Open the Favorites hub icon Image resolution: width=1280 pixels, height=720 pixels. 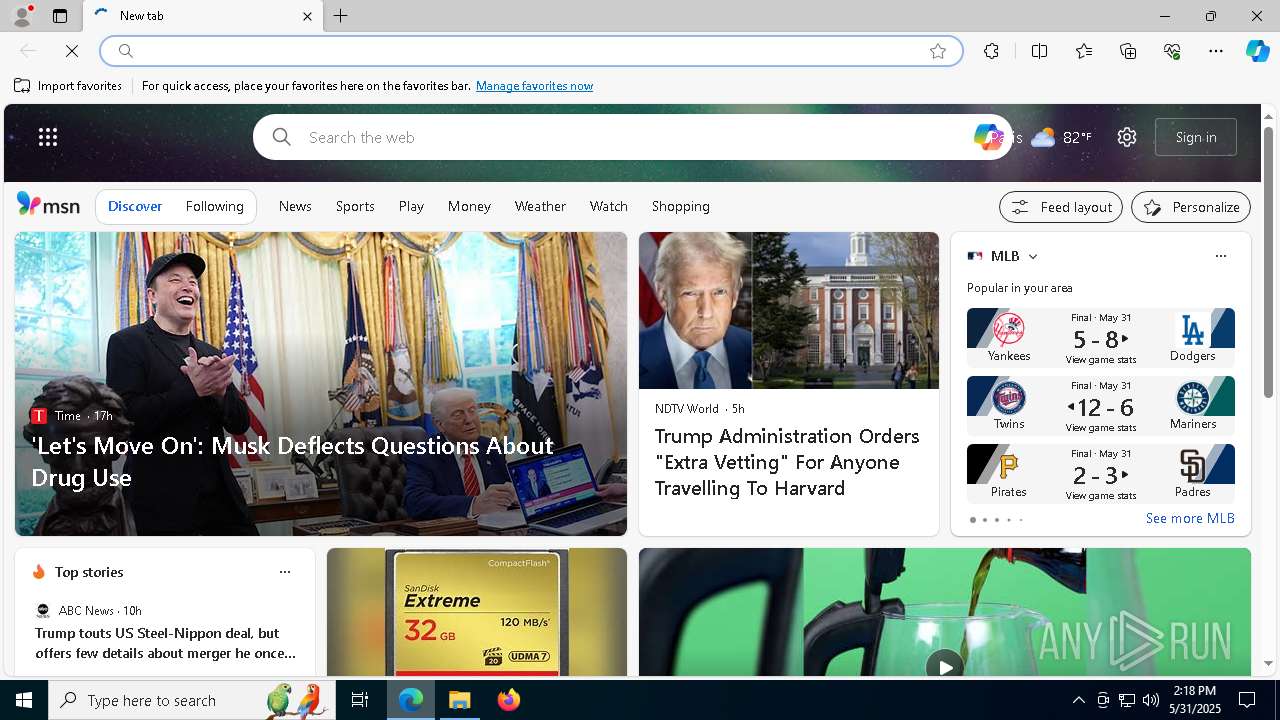tap(1084, 51)
